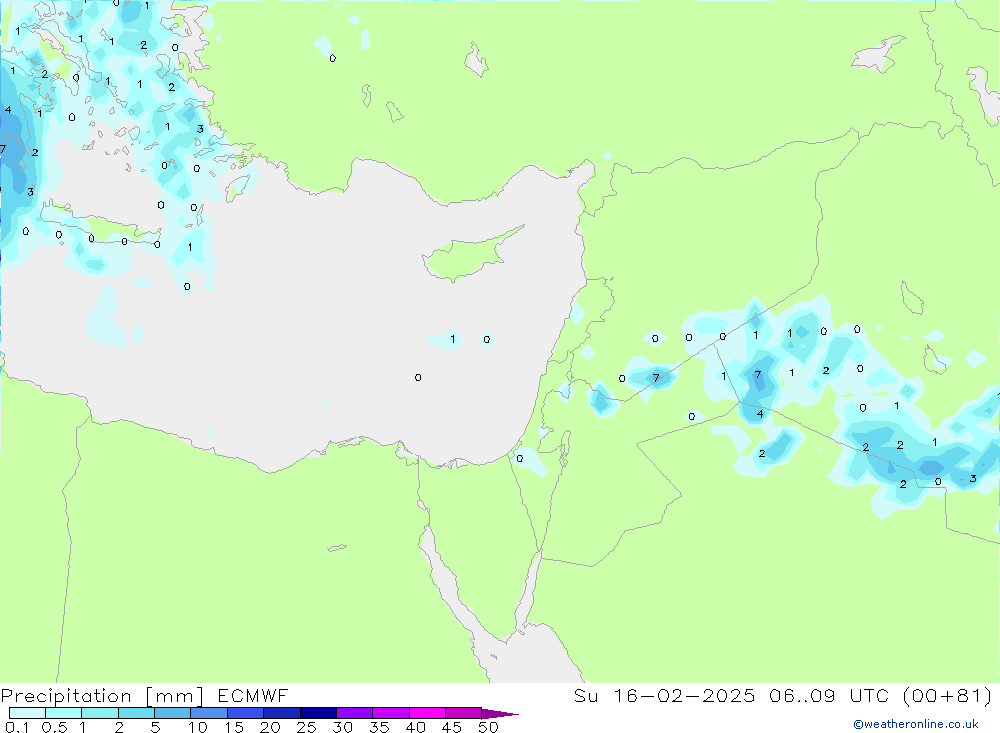This screenshot has height=733, width=1000.
Task: Choose the 30–35 mm purple legend swatch
Action: [x=355, y=713]
